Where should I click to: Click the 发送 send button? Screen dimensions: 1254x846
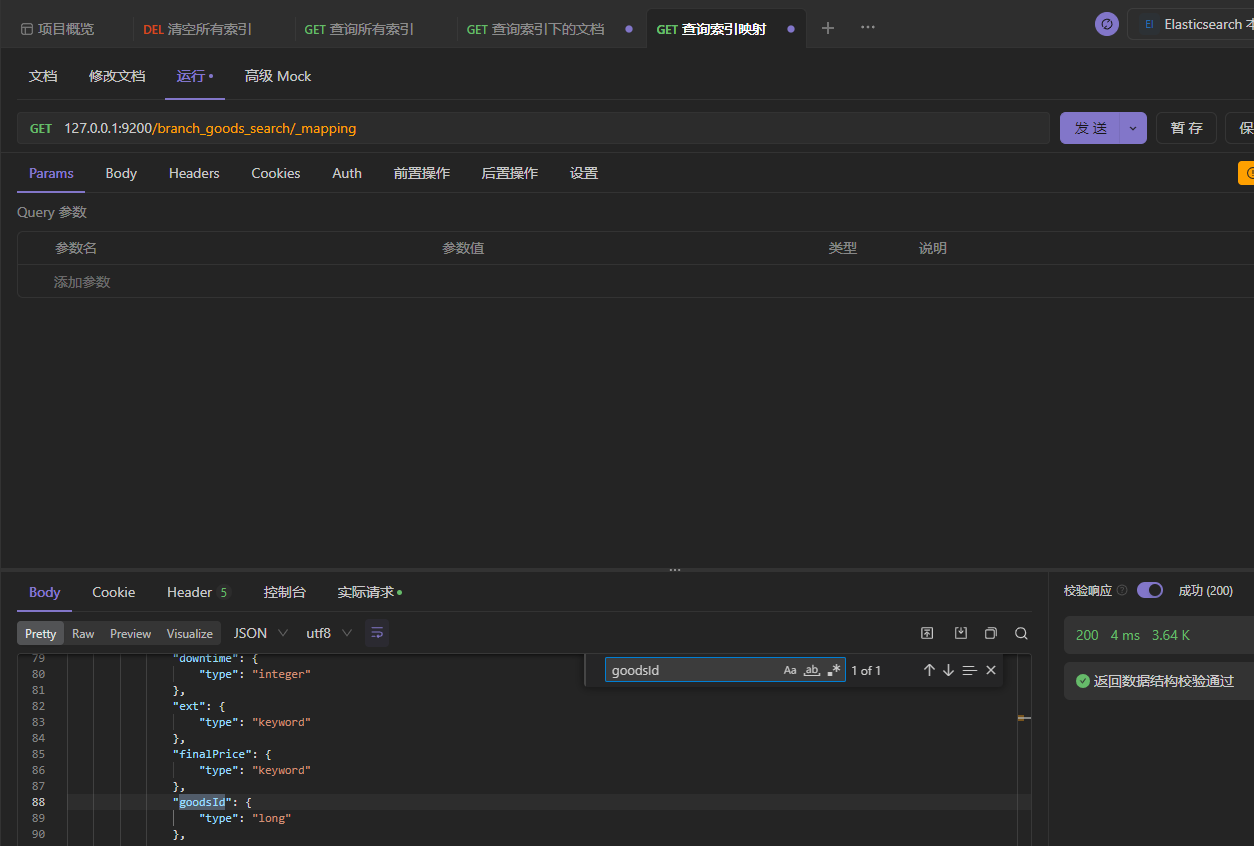(x=1090, y=128)
